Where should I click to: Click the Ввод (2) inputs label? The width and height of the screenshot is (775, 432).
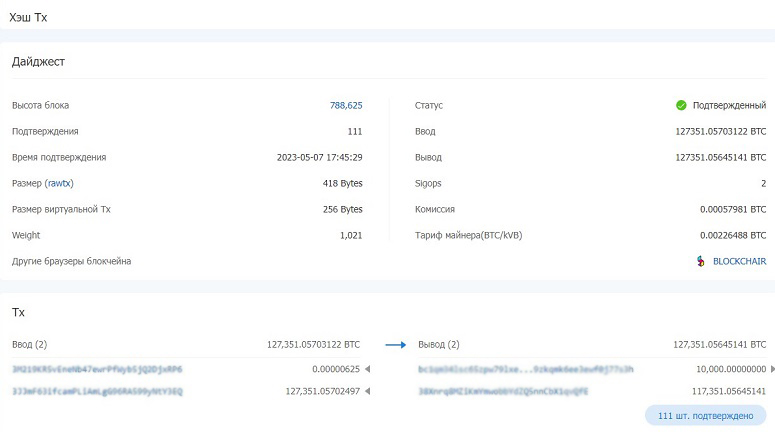click(30, 345)
